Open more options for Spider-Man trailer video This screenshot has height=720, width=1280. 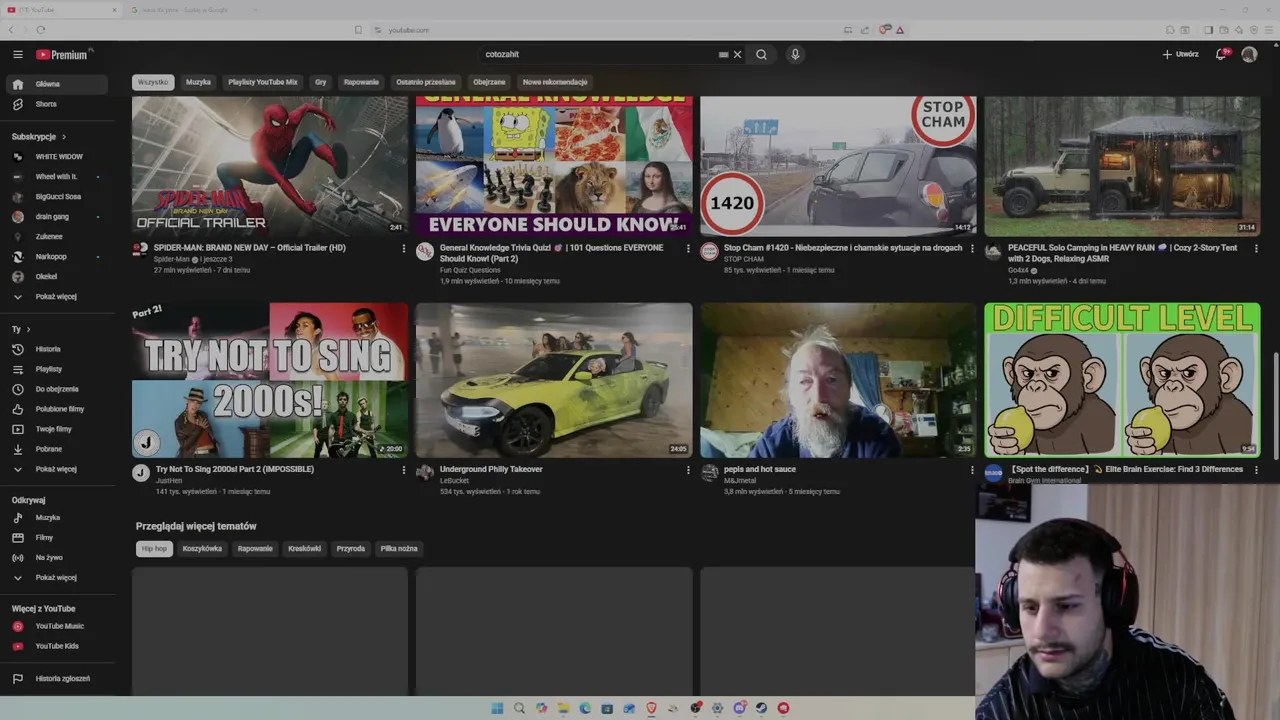[x=404, y=248]
